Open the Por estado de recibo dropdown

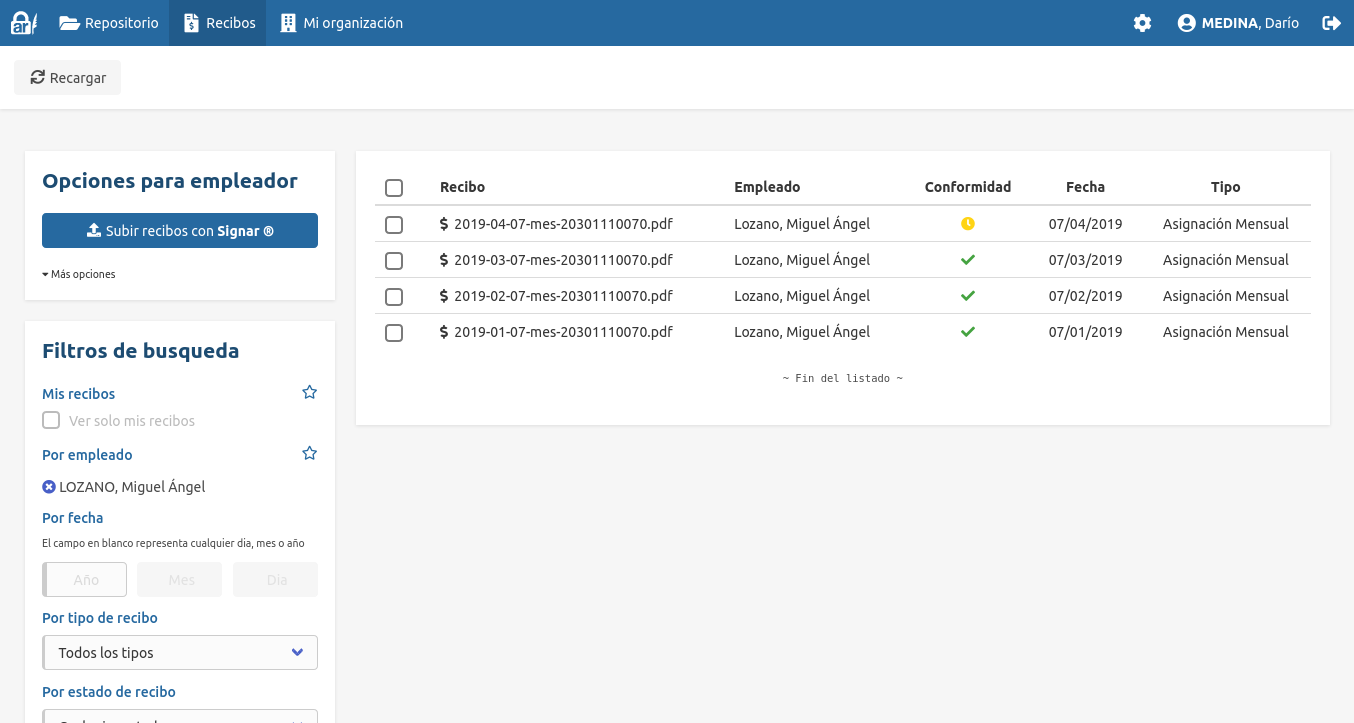point(180,716)
